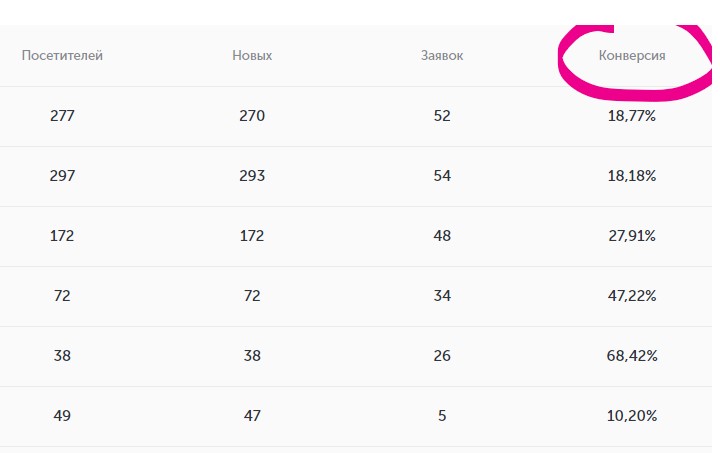The height and width of the screenshot is (453, 720).
Task: Click the circled Конверсия column header
Action: (x=632, y=56)
